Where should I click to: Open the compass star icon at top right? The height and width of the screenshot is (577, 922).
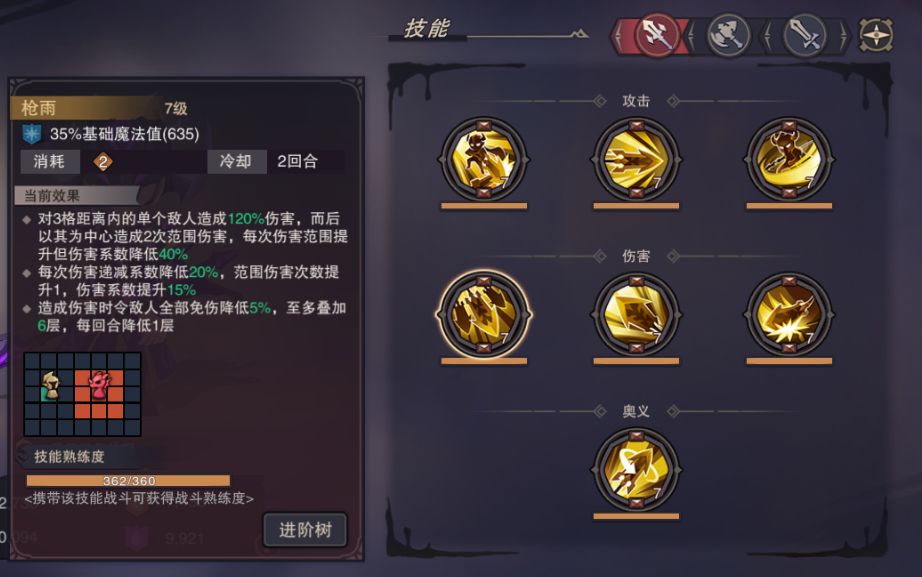point(876,35)
